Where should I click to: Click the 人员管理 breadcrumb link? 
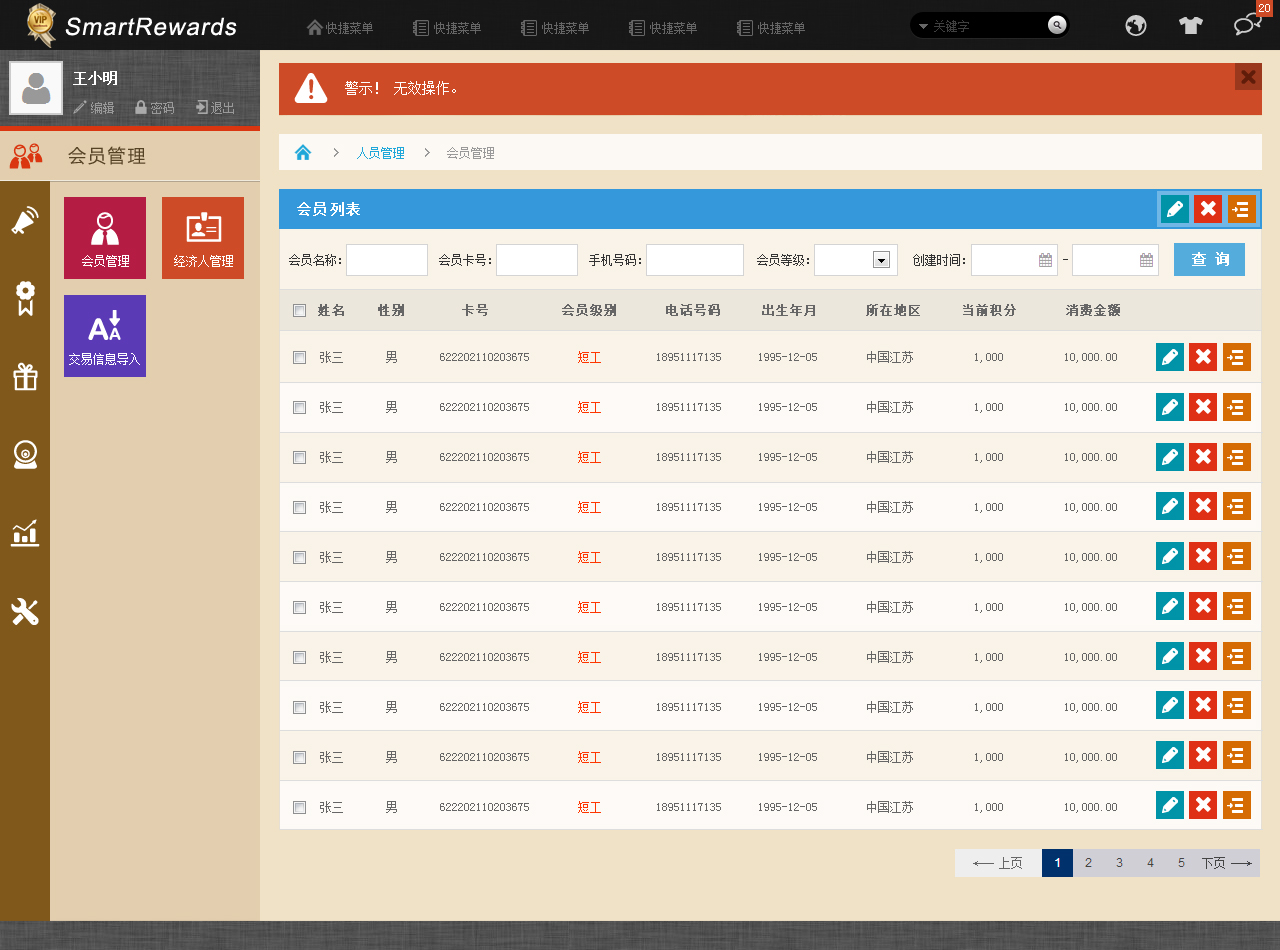(381, 154)
